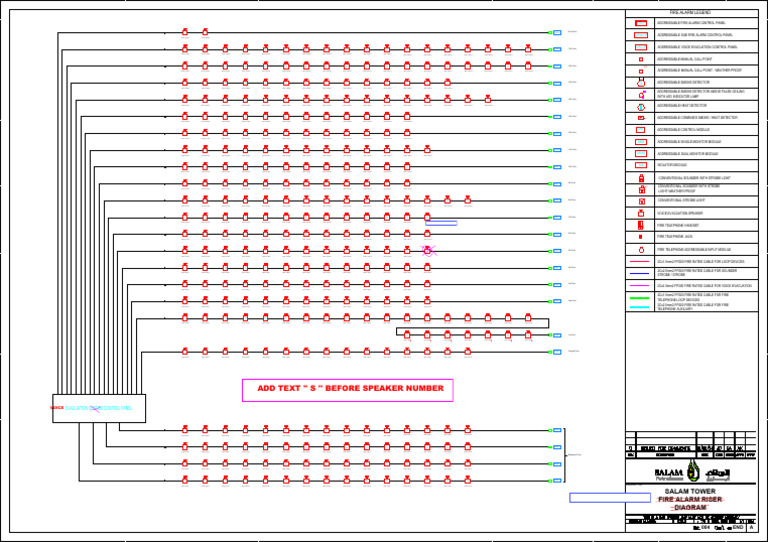This screenshot has height=542, width=768.
Task: Select the 'ADD TEXT "S" BEFORE SPEAKER NUMBER' note
Action: (x=348, y=390)
